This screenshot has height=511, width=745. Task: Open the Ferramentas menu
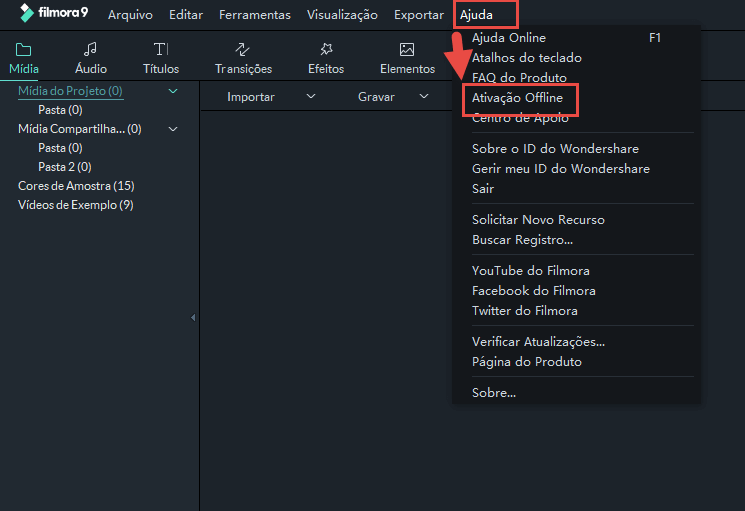(255, 15)
